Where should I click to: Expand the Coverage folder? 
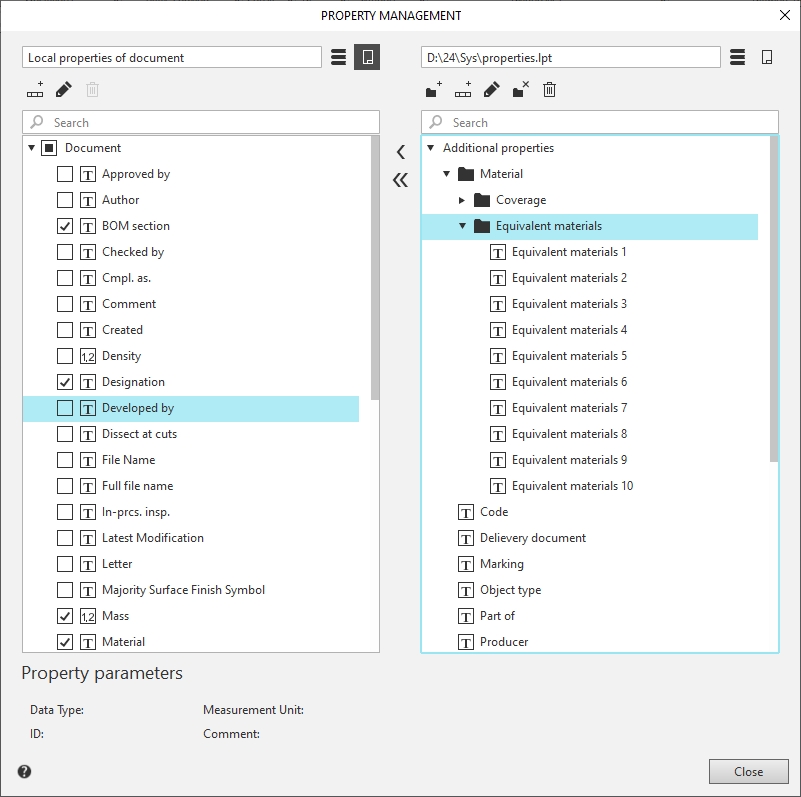(462, 200)
